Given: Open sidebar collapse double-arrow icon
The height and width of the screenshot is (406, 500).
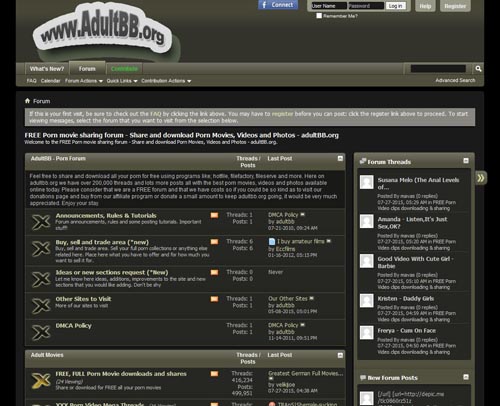Looking at the screenshot, I should [x=481, y=178].
